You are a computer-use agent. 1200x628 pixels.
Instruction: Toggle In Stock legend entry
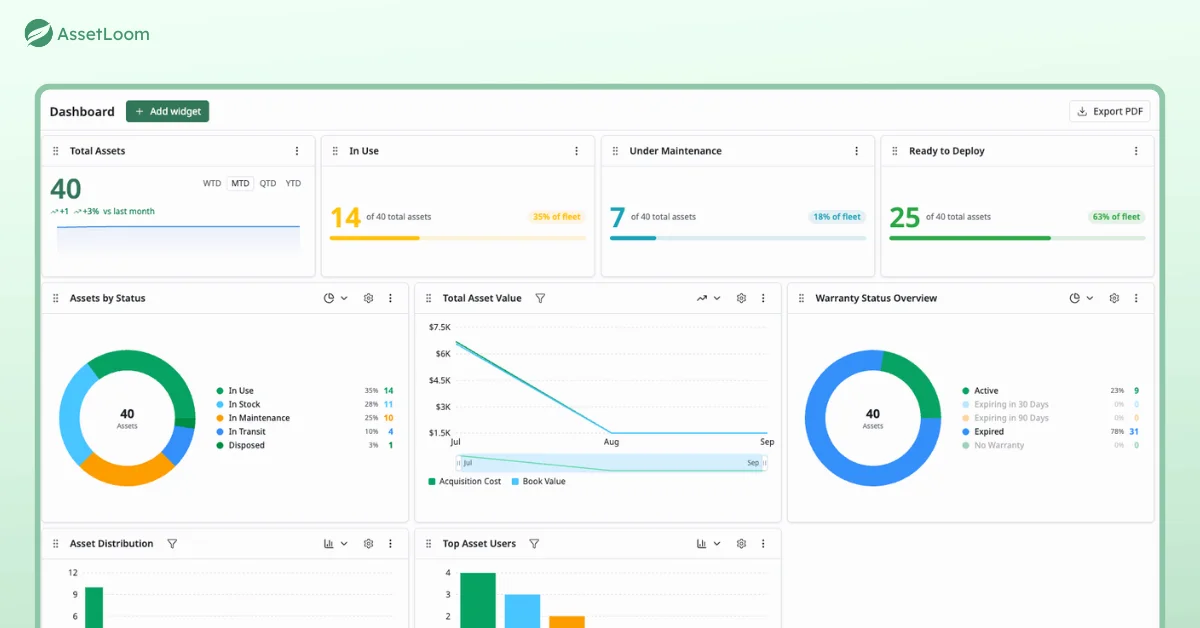pyautogui.click(x=304, y=404)
